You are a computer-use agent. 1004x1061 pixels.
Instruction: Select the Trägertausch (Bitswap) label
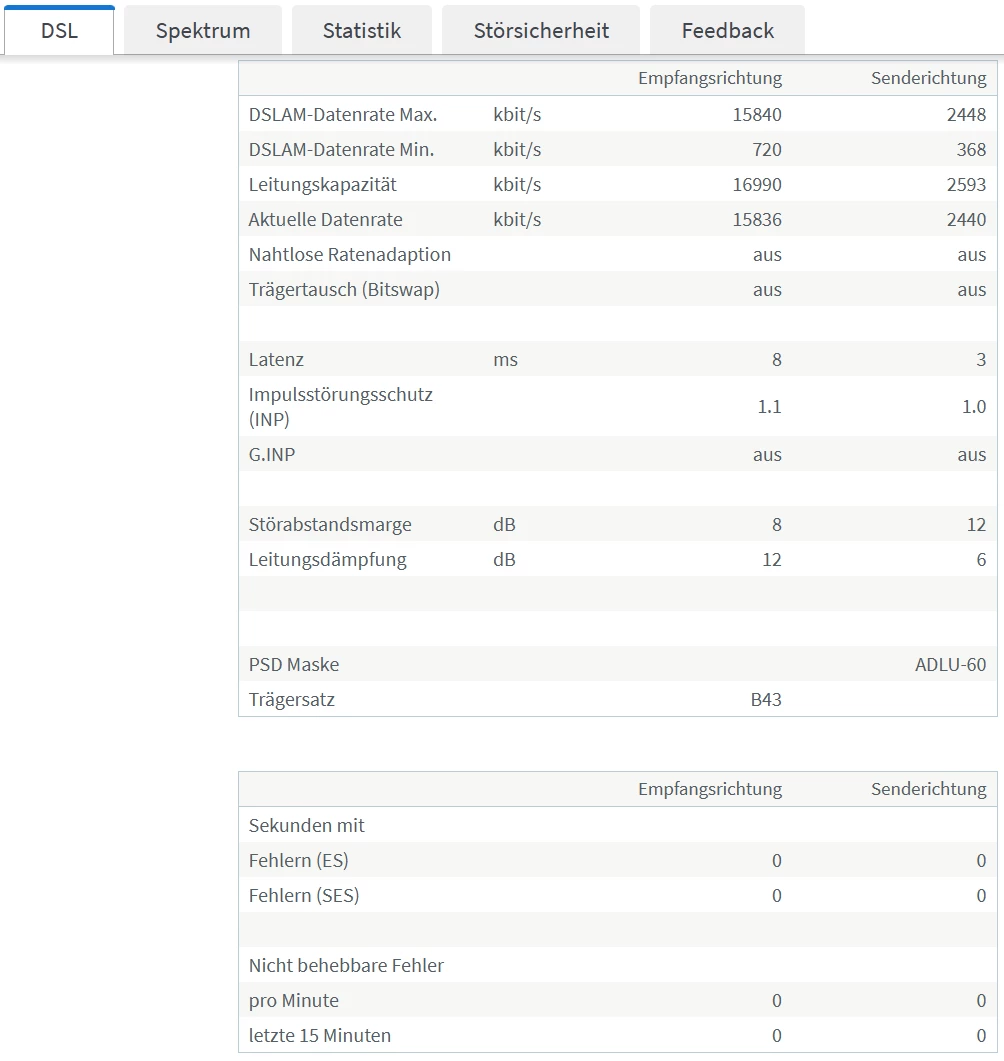(x=344, y=290)
